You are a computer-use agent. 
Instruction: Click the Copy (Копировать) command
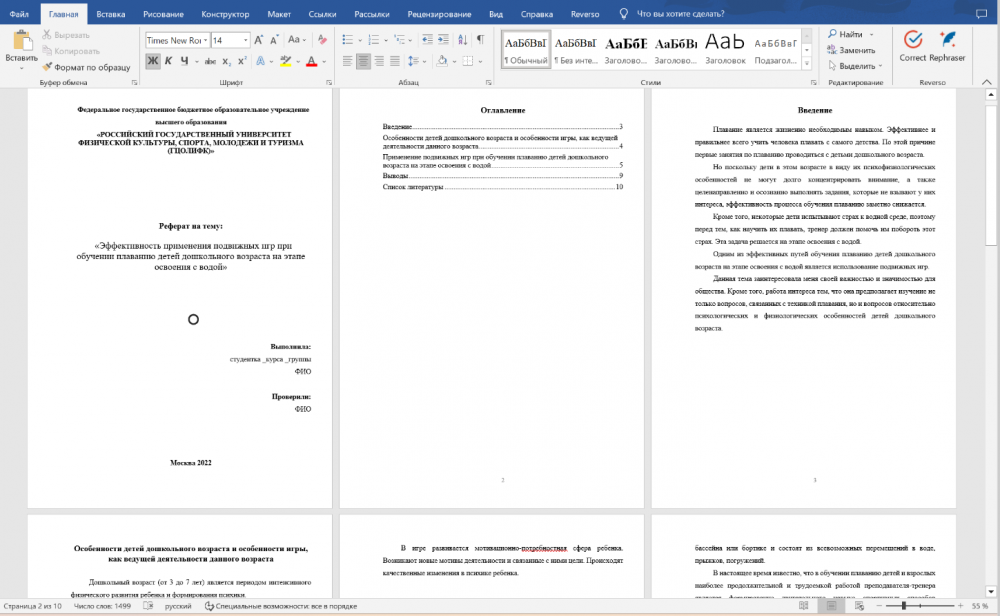(71, 51)
